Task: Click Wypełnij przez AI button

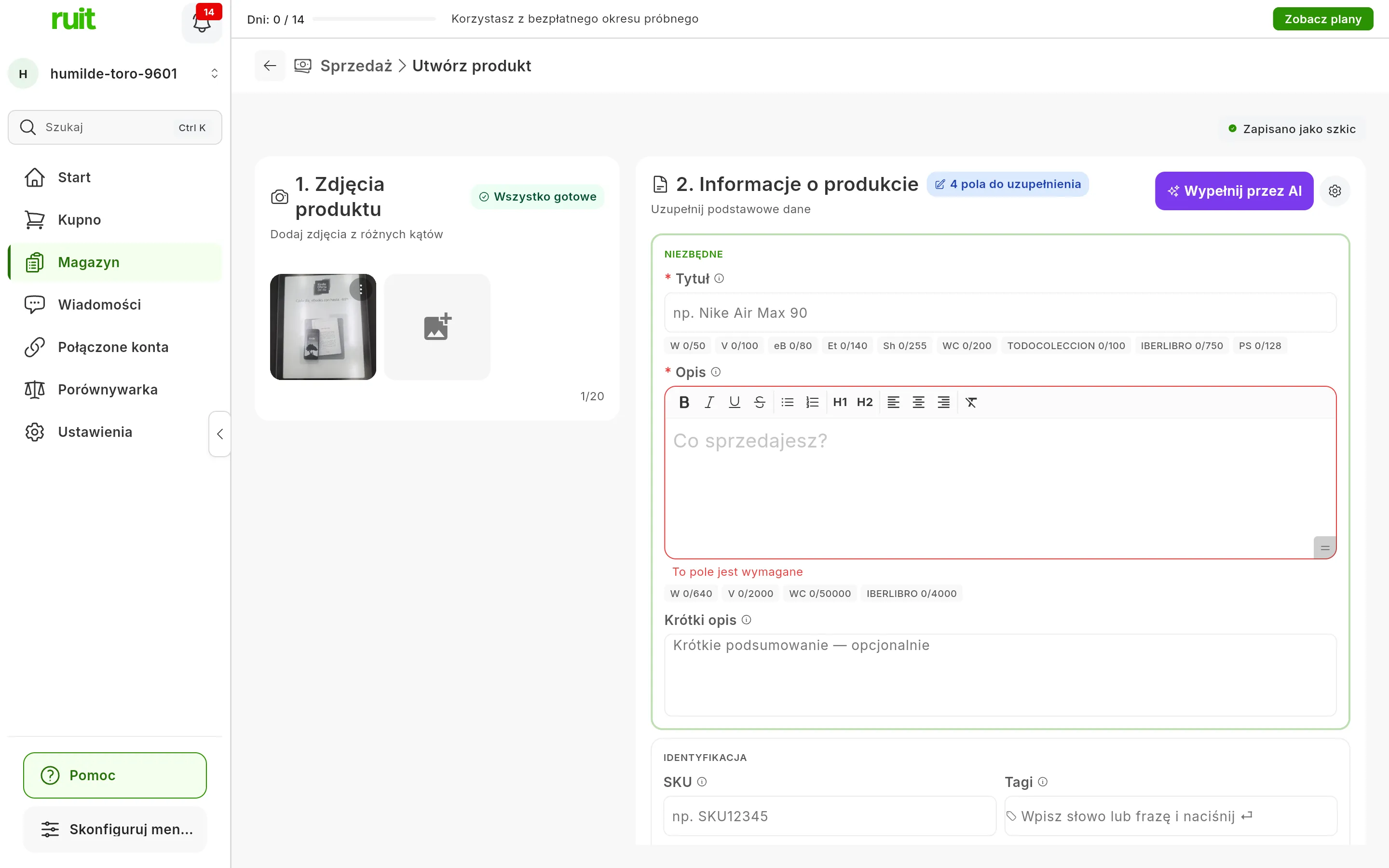Action: pyautogui.click(x=1234, y=191)
